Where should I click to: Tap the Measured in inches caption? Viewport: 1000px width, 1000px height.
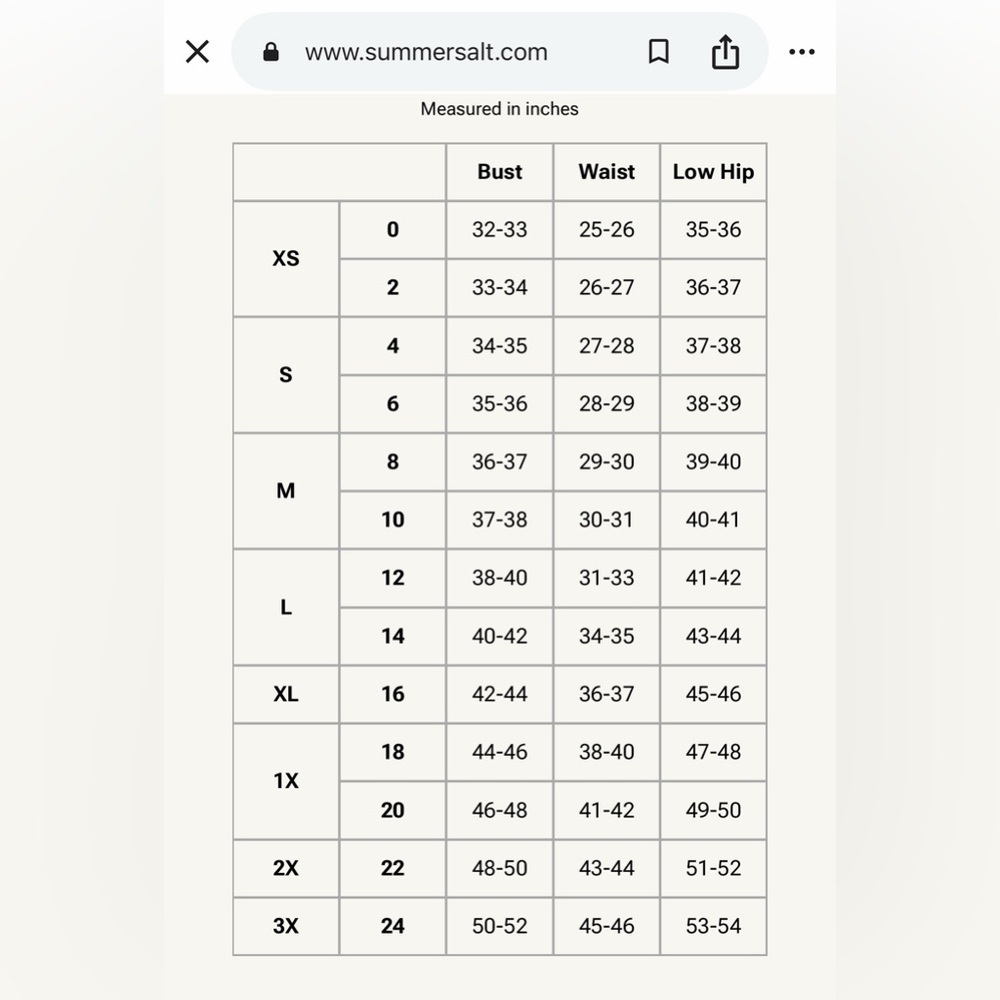pos(499,109)
